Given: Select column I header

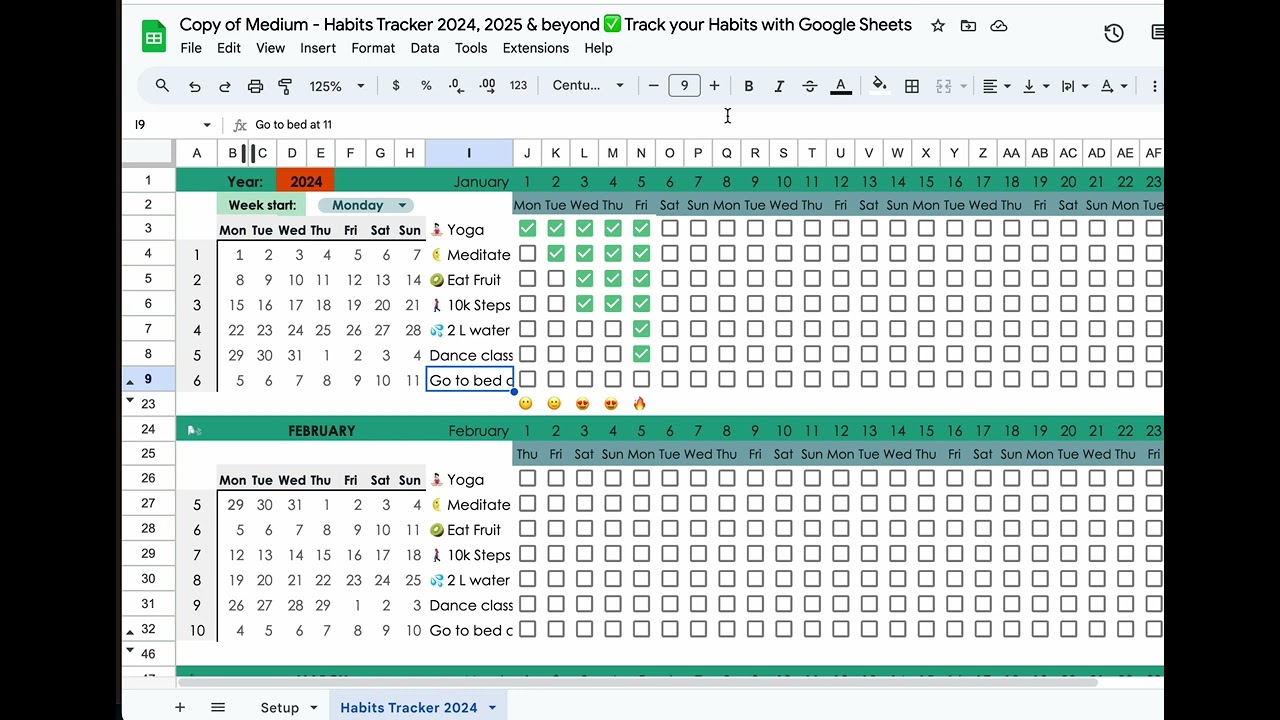Looking at the screenshot, I should coord(469,153).
